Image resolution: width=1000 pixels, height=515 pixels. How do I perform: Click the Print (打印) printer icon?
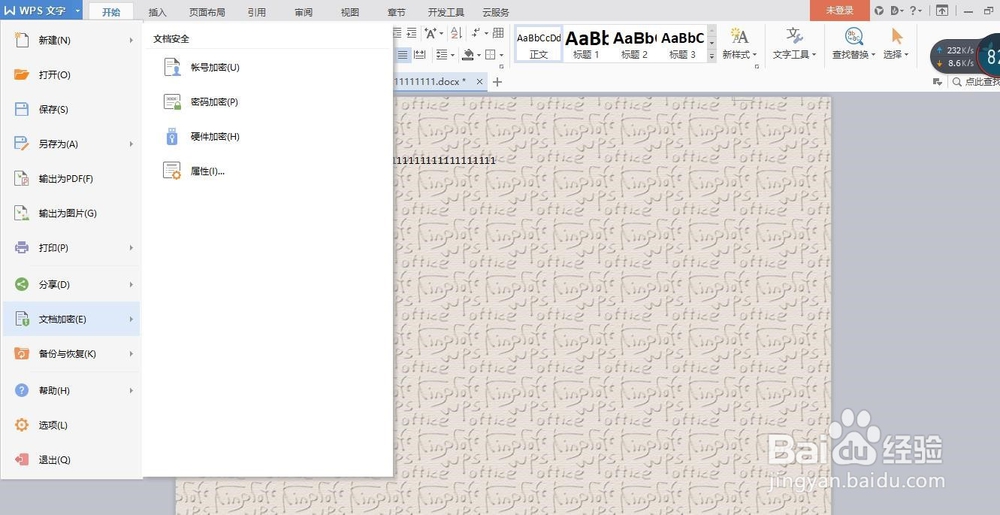pos(22,247)
